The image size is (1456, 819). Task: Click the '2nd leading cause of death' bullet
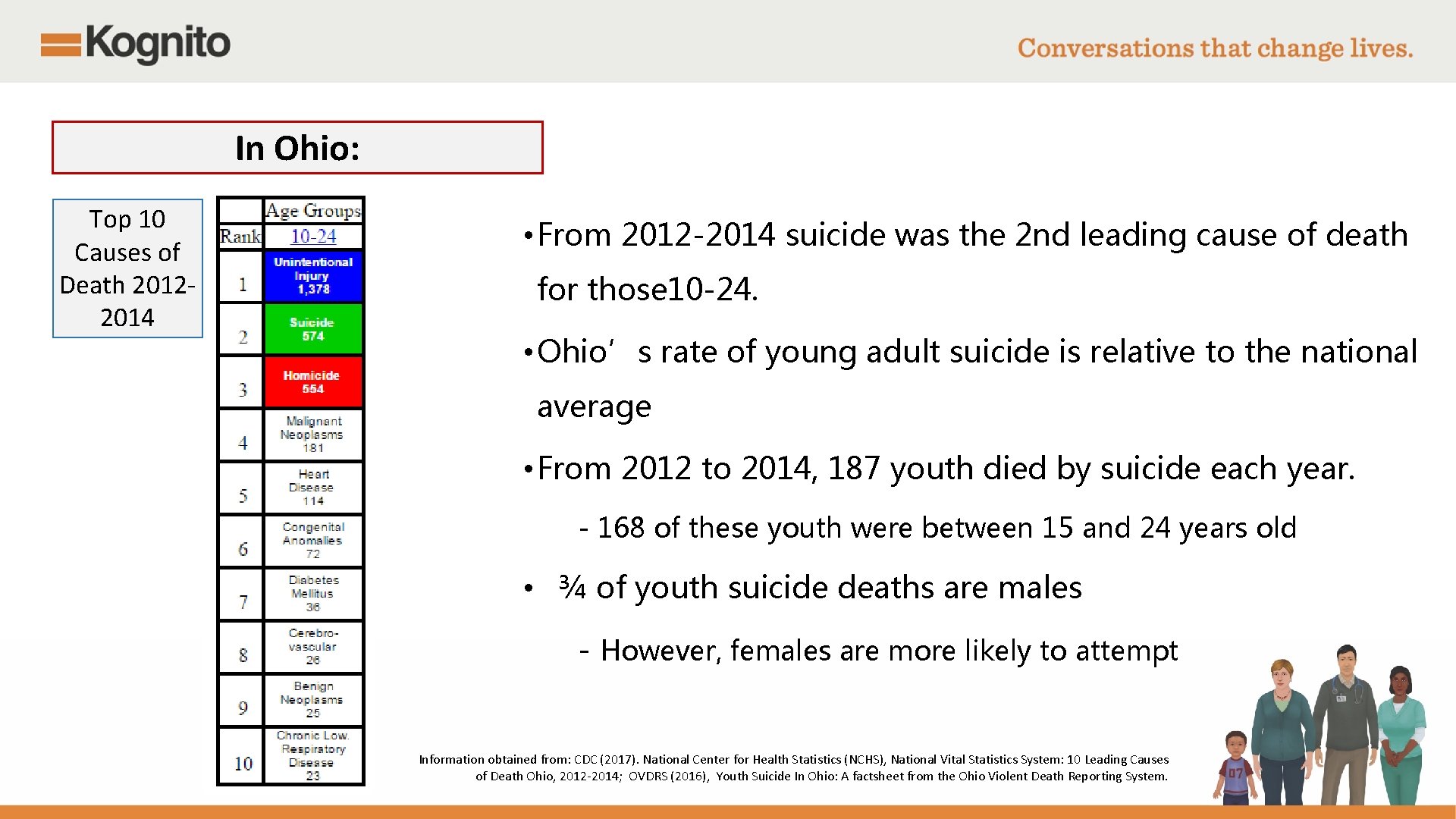point(965,262)
